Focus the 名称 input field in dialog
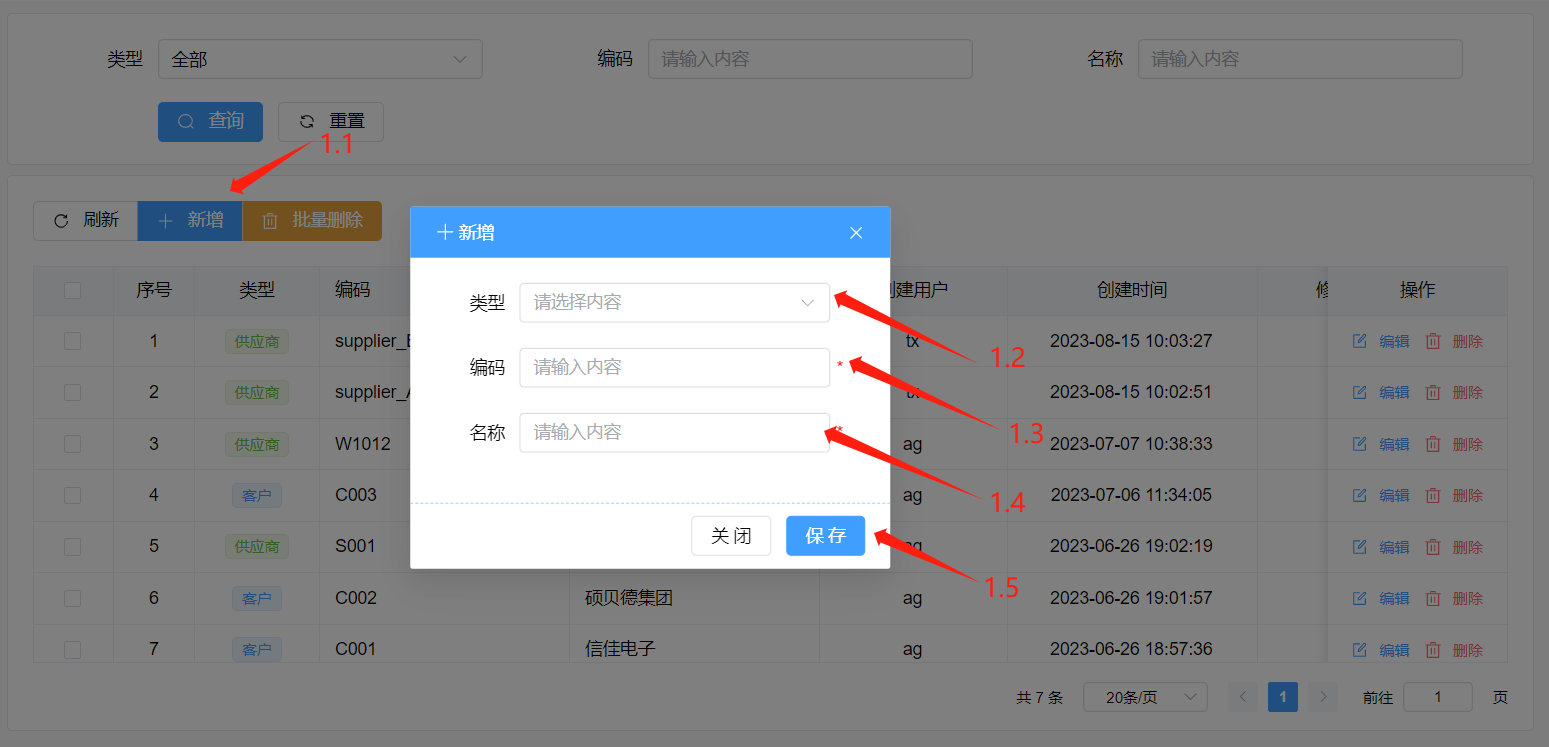 point(674,433)
